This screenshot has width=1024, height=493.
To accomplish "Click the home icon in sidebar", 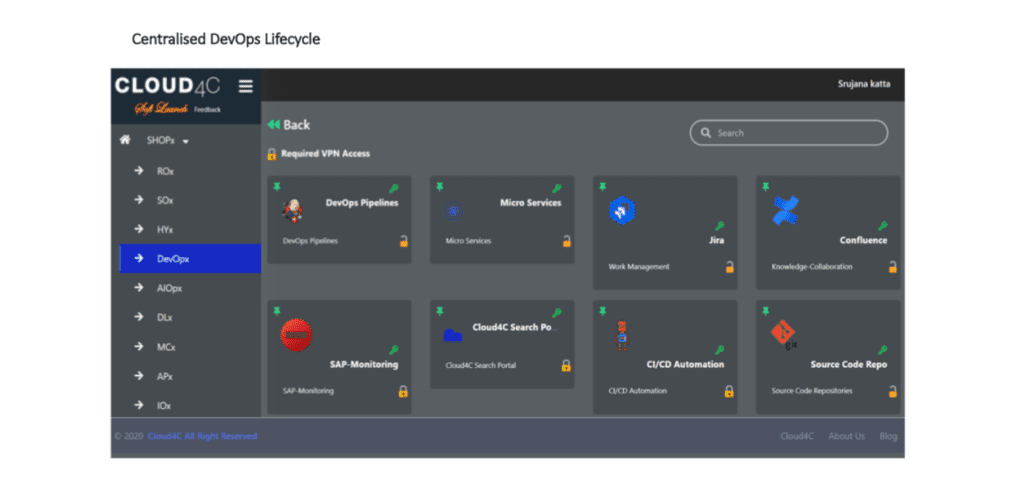I will pyautogui.click(x=126, y=141).
